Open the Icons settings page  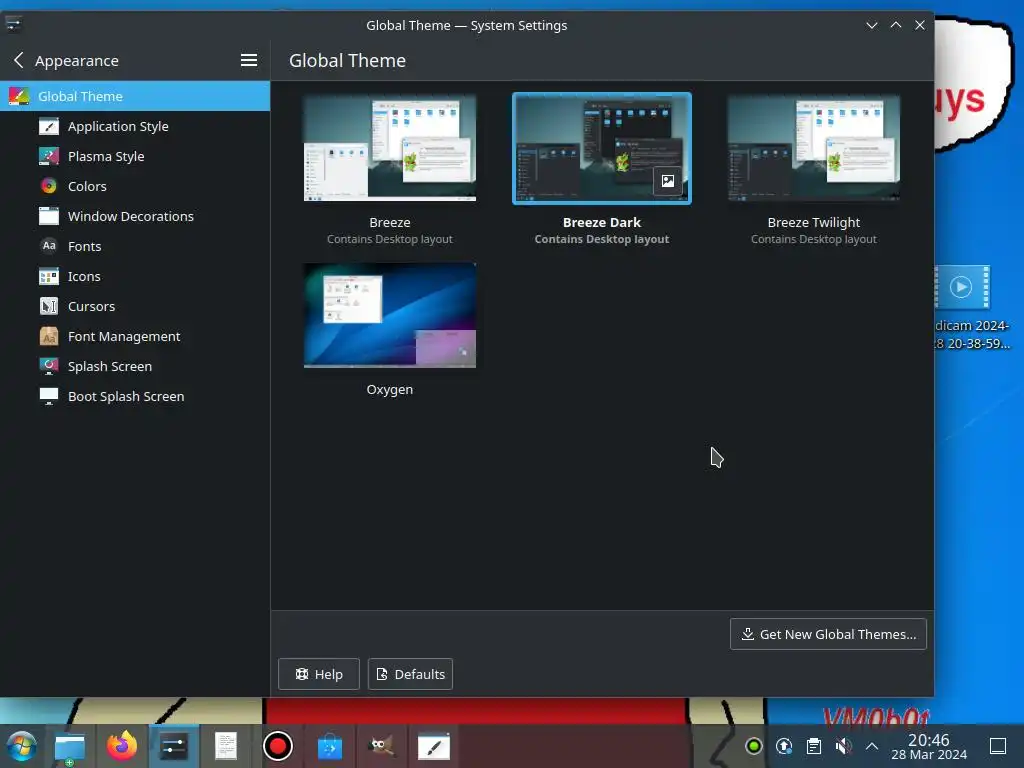coord(135,276)
